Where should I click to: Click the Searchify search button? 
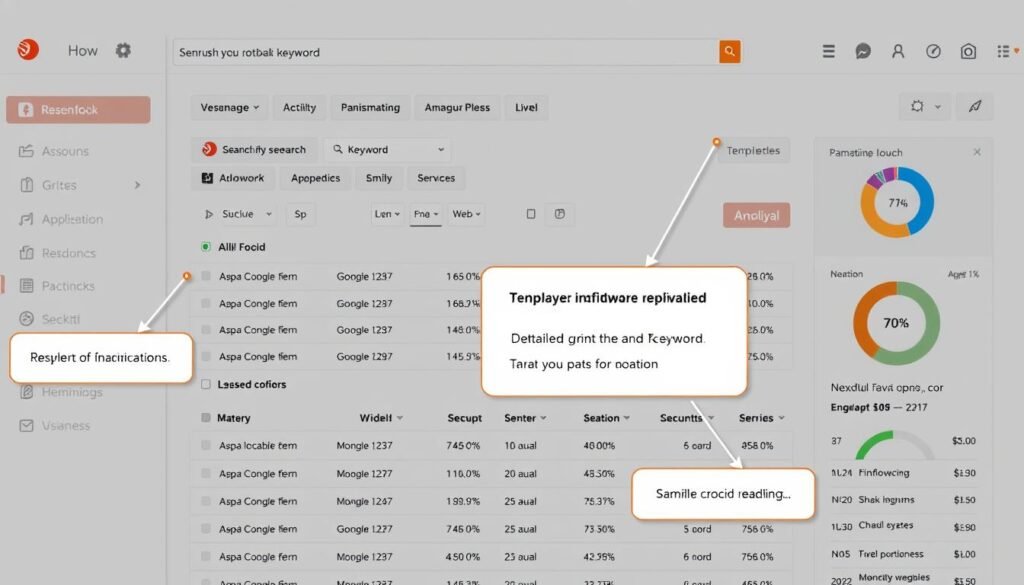255,150
